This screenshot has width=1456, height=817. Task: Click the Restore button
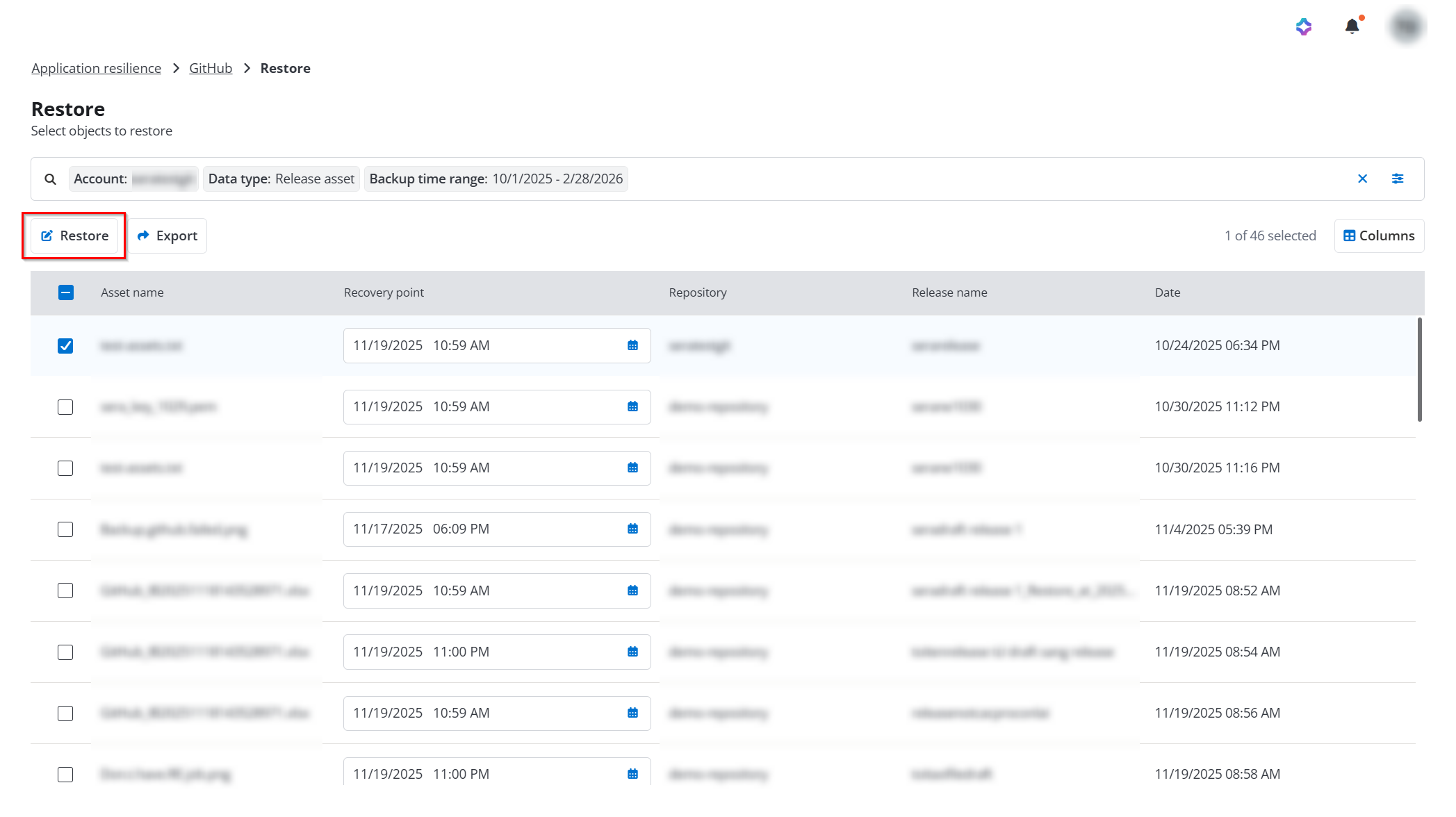pos(74,236)
